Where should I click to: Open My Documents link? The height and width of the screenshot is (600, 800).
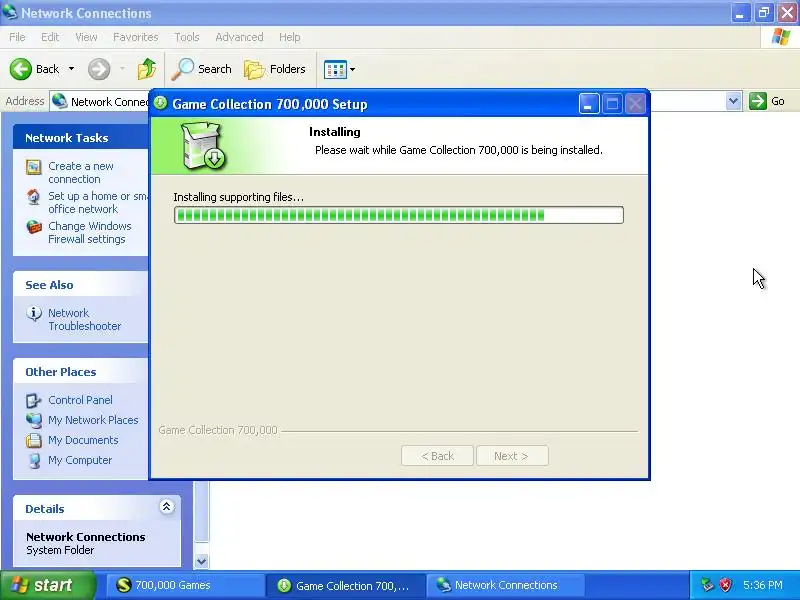click(83, 440)
